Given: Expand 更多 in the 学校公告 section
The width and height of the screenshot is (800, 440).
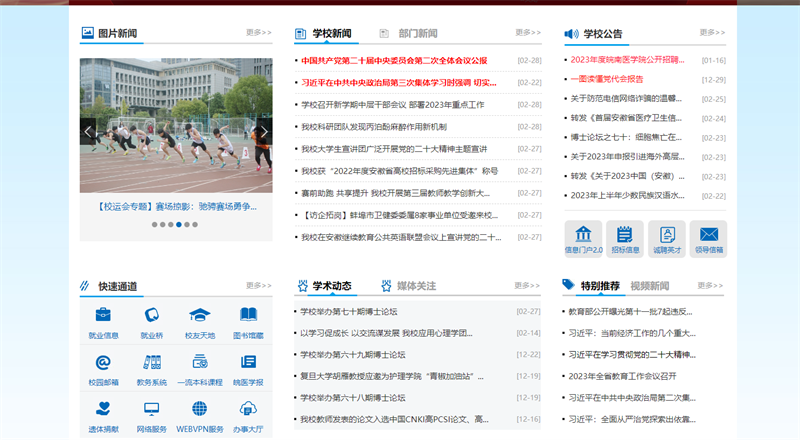Looking at the screenshot, I should pyautogui.click(x=712, y=33).
